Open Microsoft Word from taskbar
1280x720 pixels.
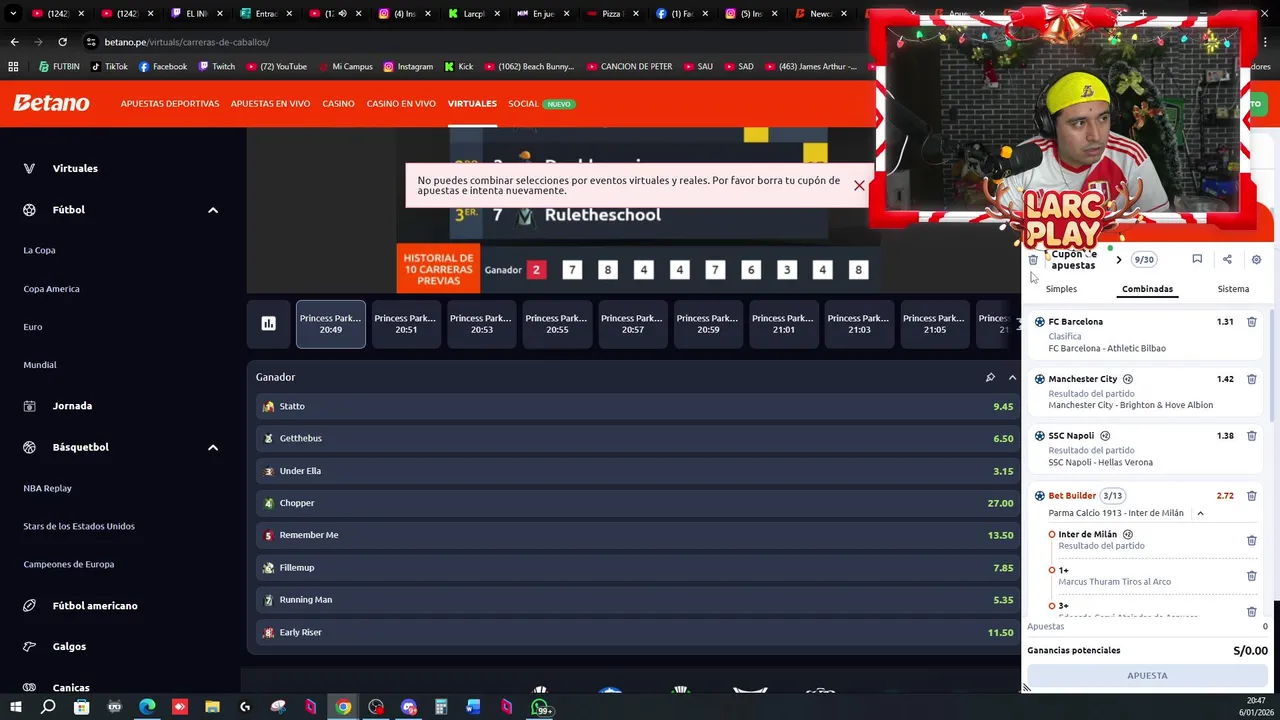473,707
